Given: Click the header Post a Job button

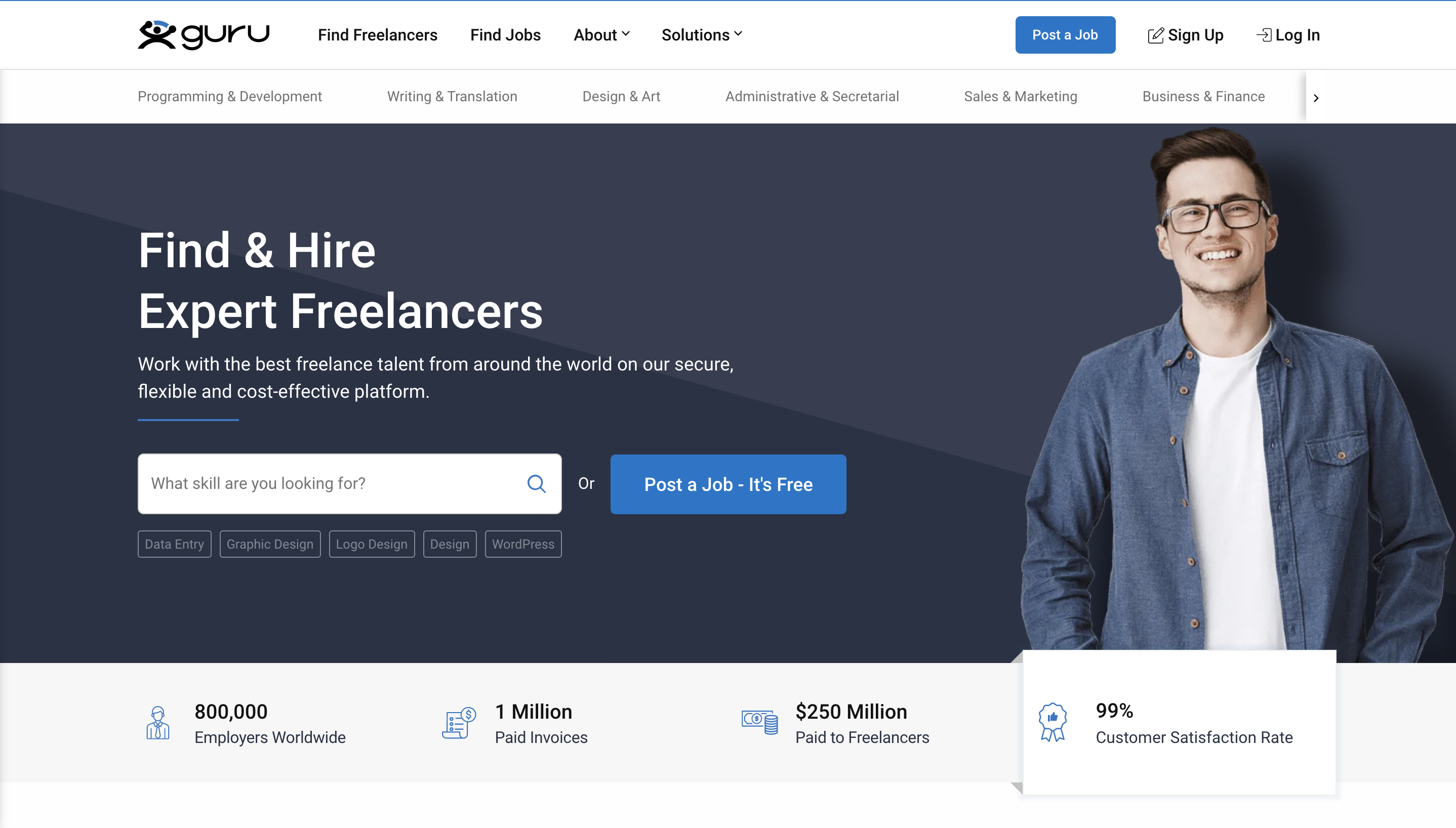Looking at the screenshot, I should (x=1065, y=35).
